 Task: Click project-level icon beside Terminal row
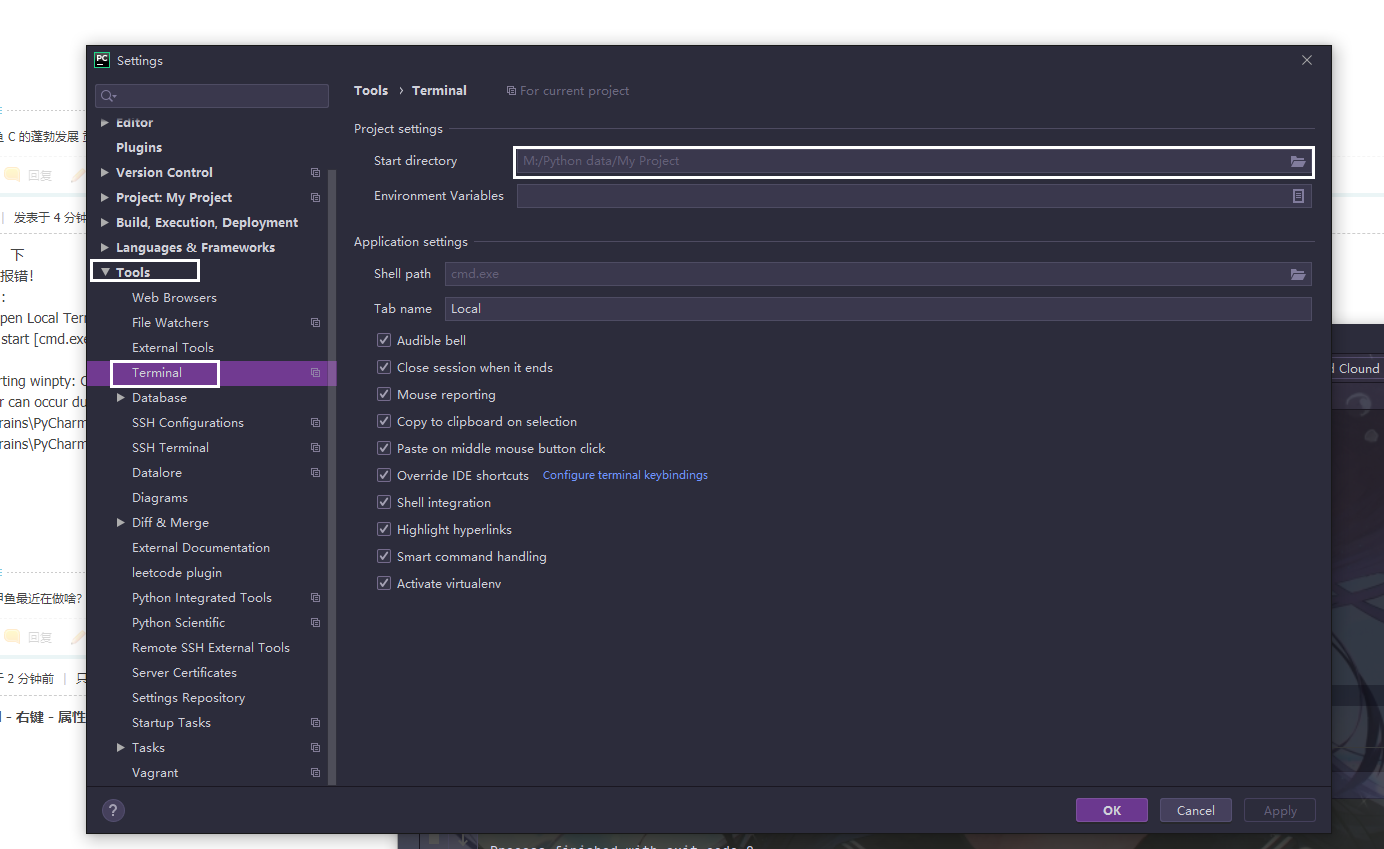[x=315, y=373]
